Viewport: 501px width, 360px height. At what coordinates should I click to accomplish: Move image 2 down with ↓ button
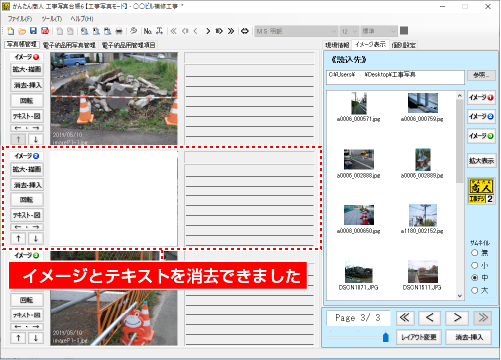click(36, 238)
